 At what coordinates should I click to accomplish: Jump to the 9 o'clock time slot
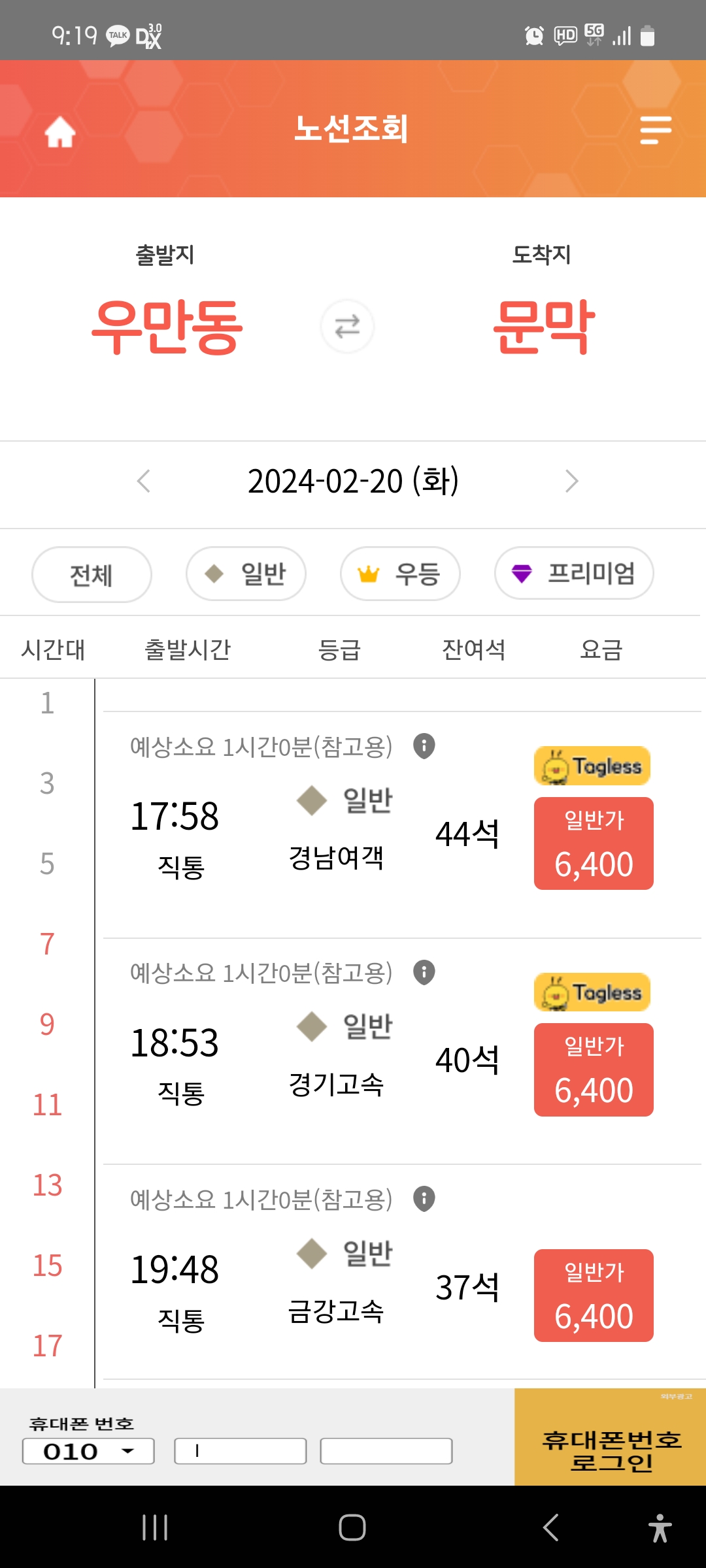point(47,1024)
